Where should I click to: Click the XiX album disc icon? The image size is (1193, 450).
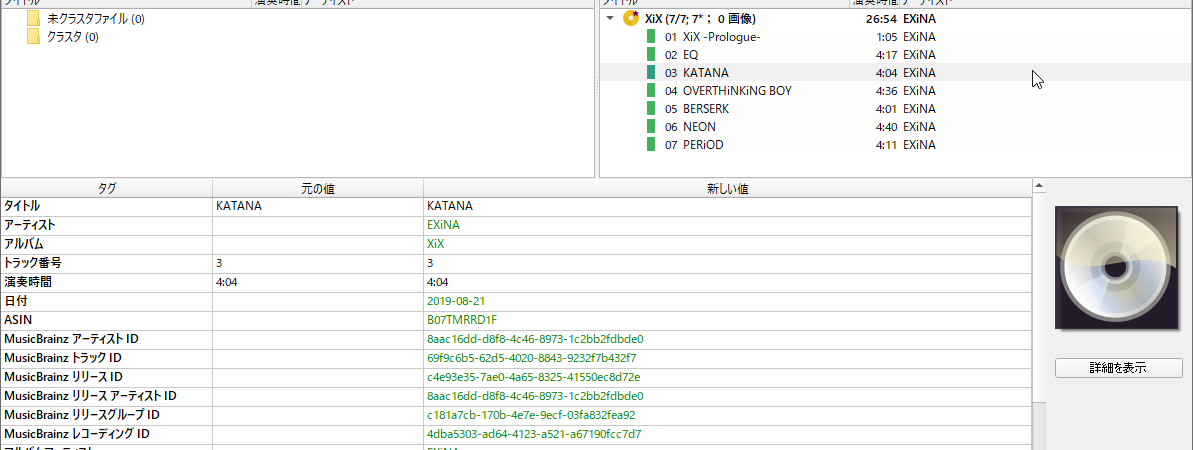pos(631,19)
